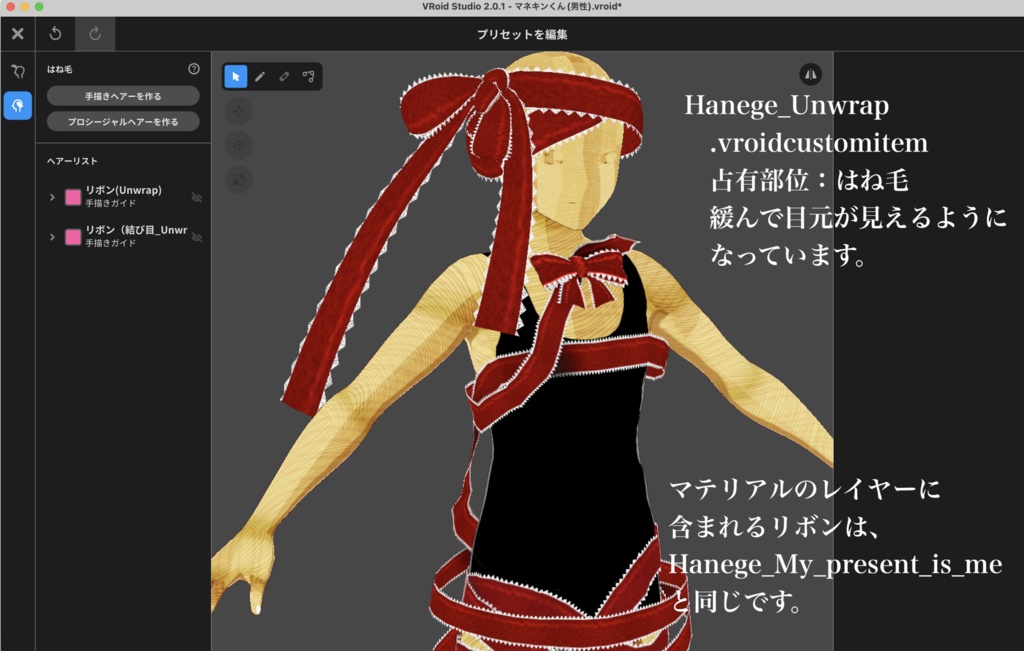1024x651 pixels.
Task: Open the はね毛 help question mark
Action: (193, 69)
